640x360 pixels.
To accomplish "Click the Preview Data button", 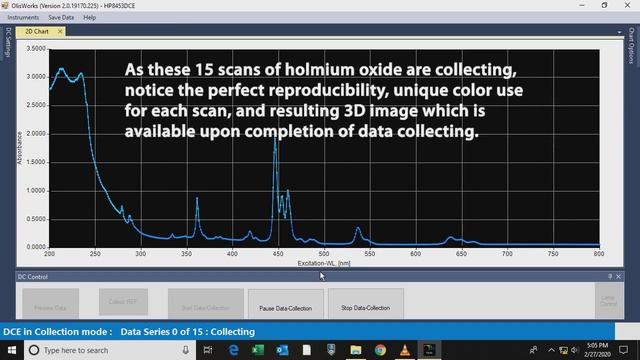I will pos(51,304).
